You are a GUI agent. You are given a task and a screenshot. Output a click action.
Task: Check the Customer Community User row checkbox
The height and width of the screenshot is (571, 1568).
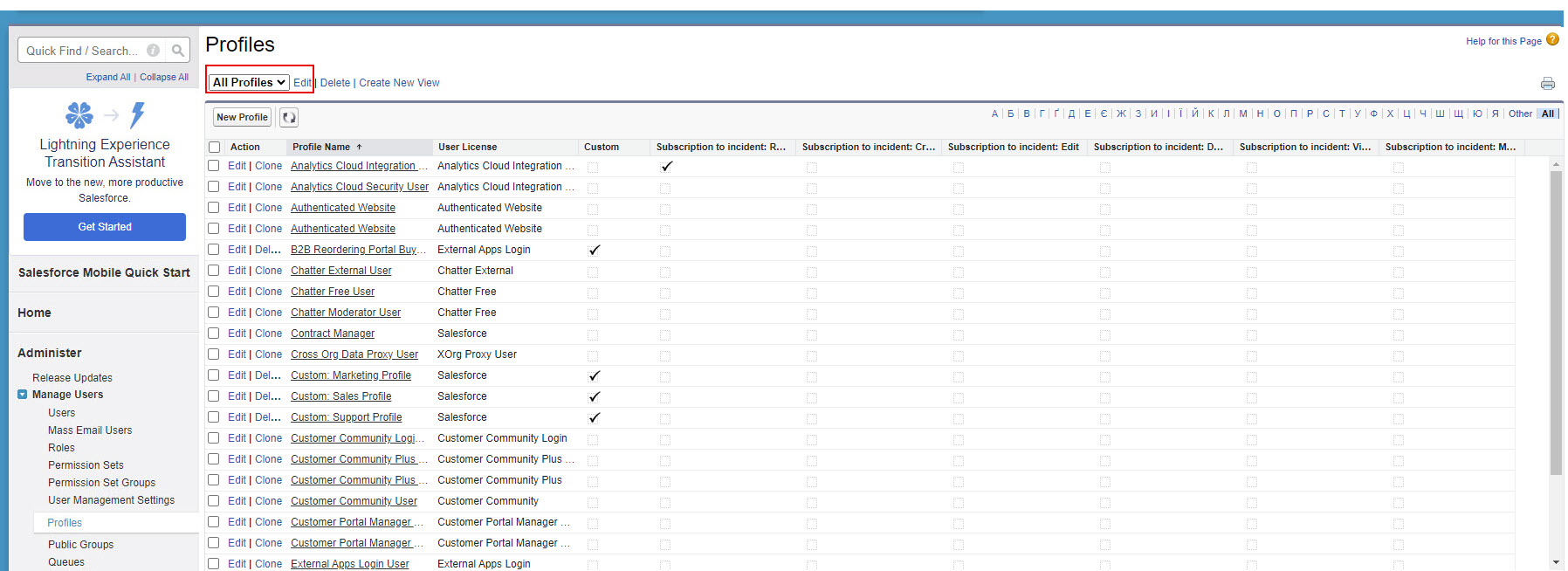[213, 501]
